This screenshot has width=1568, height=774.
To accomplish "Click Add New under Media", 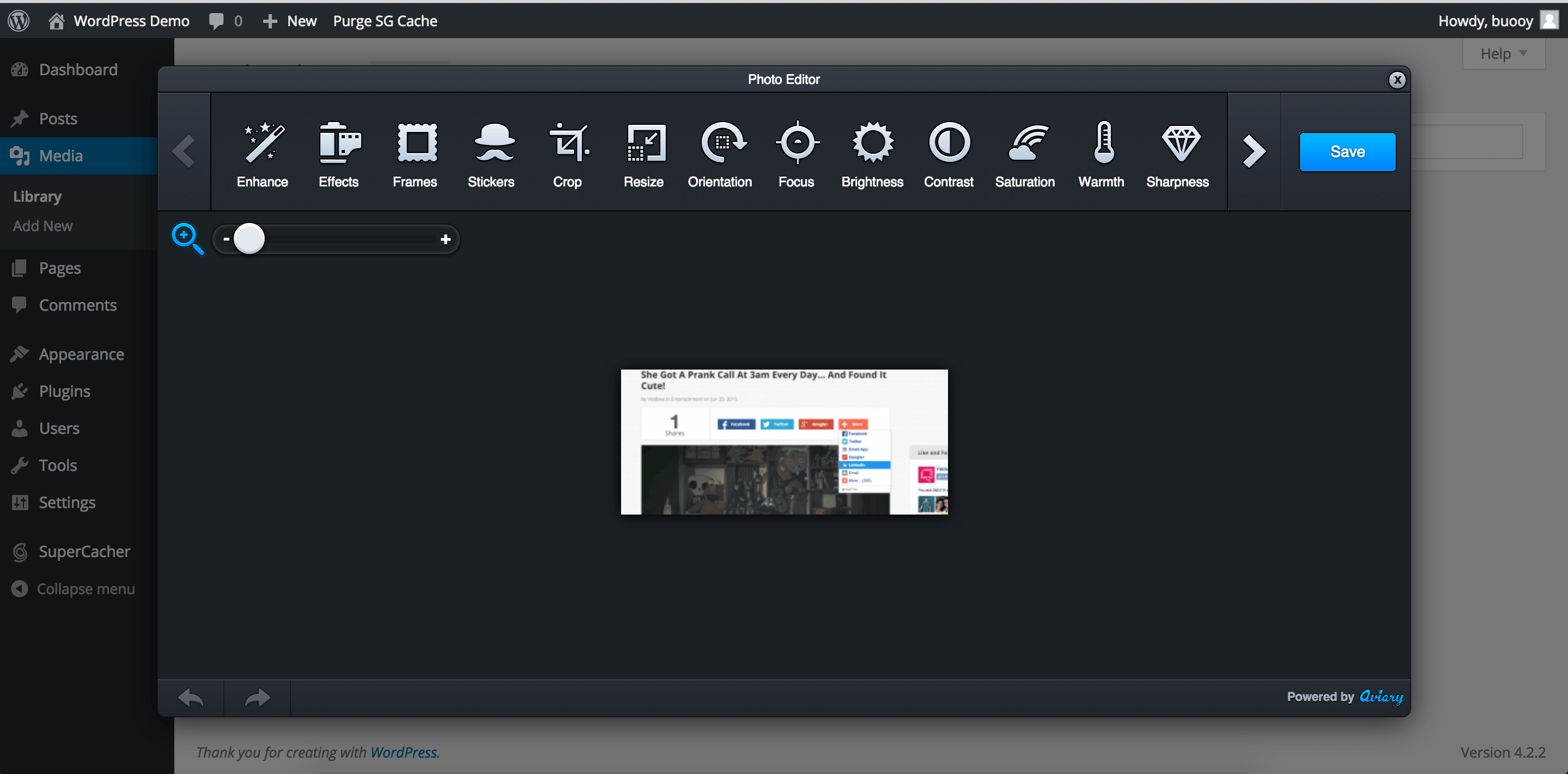I will coord(42,226).
